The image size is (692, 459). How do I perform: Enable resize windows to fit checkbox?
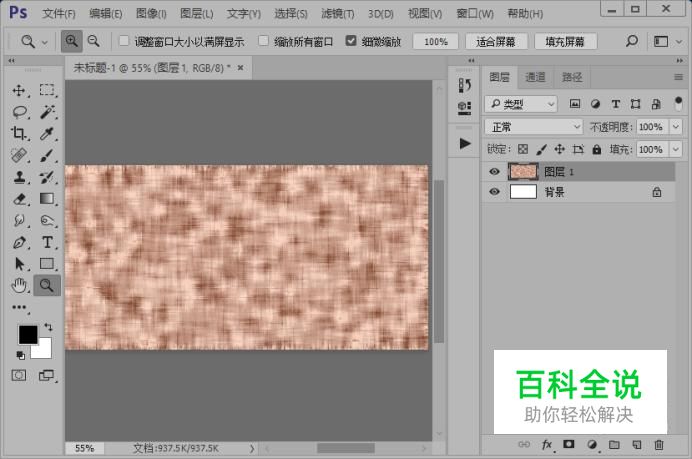pyautogui.click(x=124, y=41)
